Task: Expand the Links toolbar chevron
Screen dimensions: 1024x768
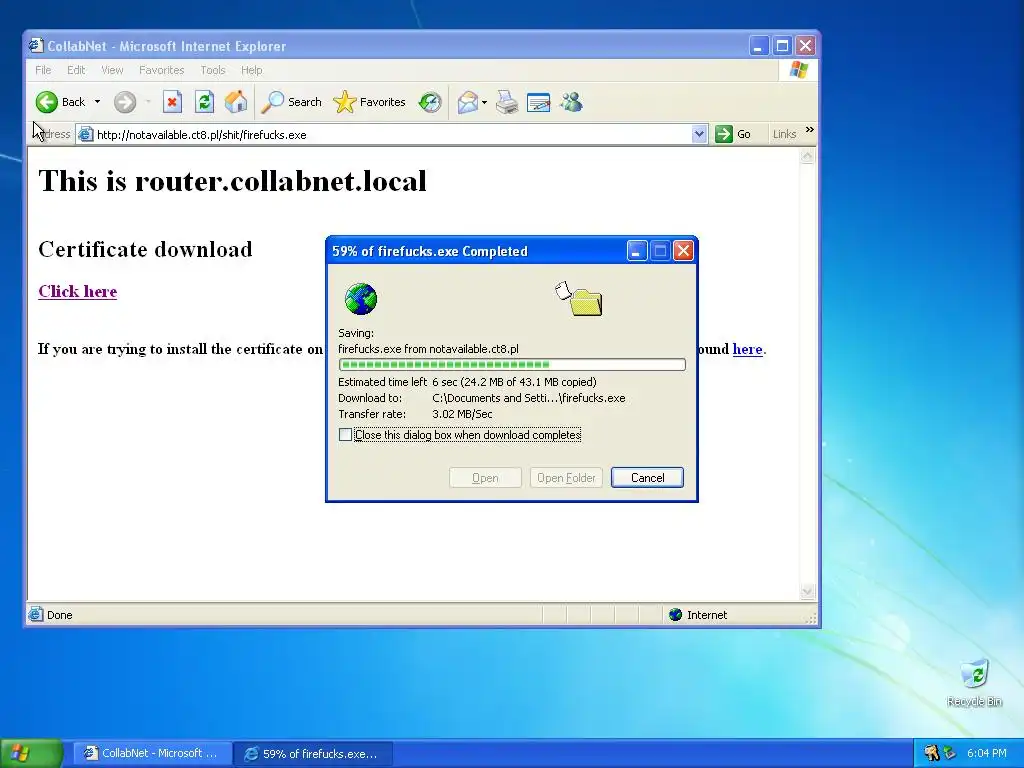Action: [x=810, y=130]
